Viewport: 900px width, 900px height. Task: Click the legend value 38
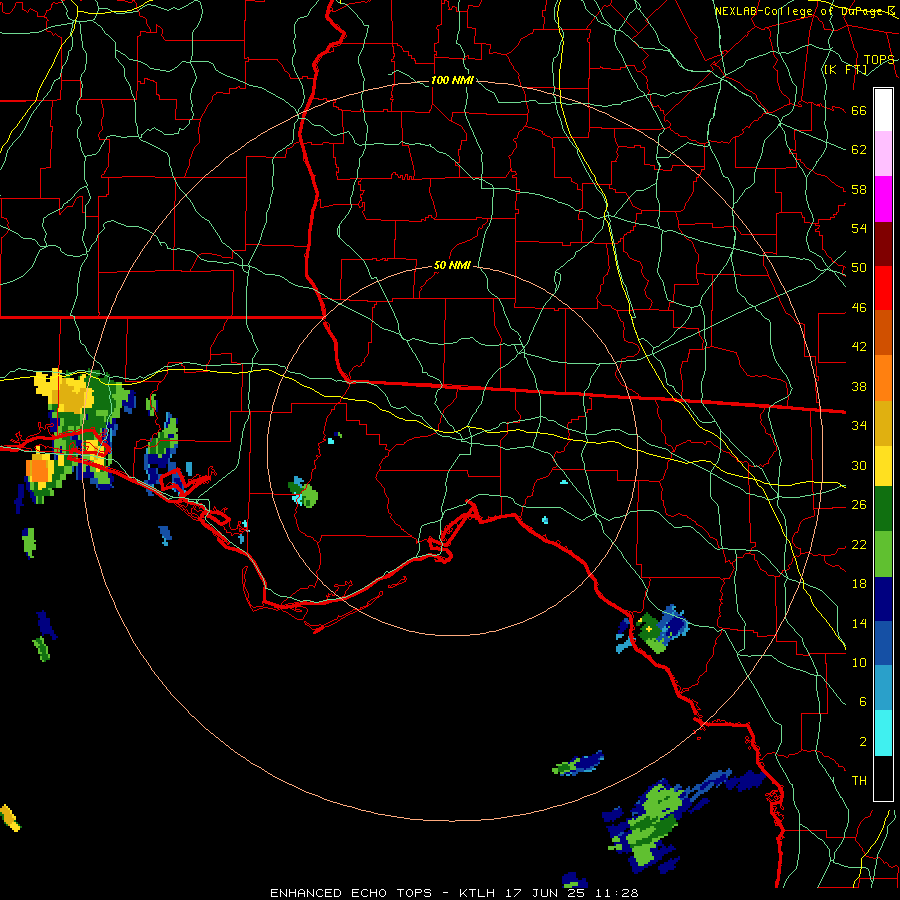(859, 386)
